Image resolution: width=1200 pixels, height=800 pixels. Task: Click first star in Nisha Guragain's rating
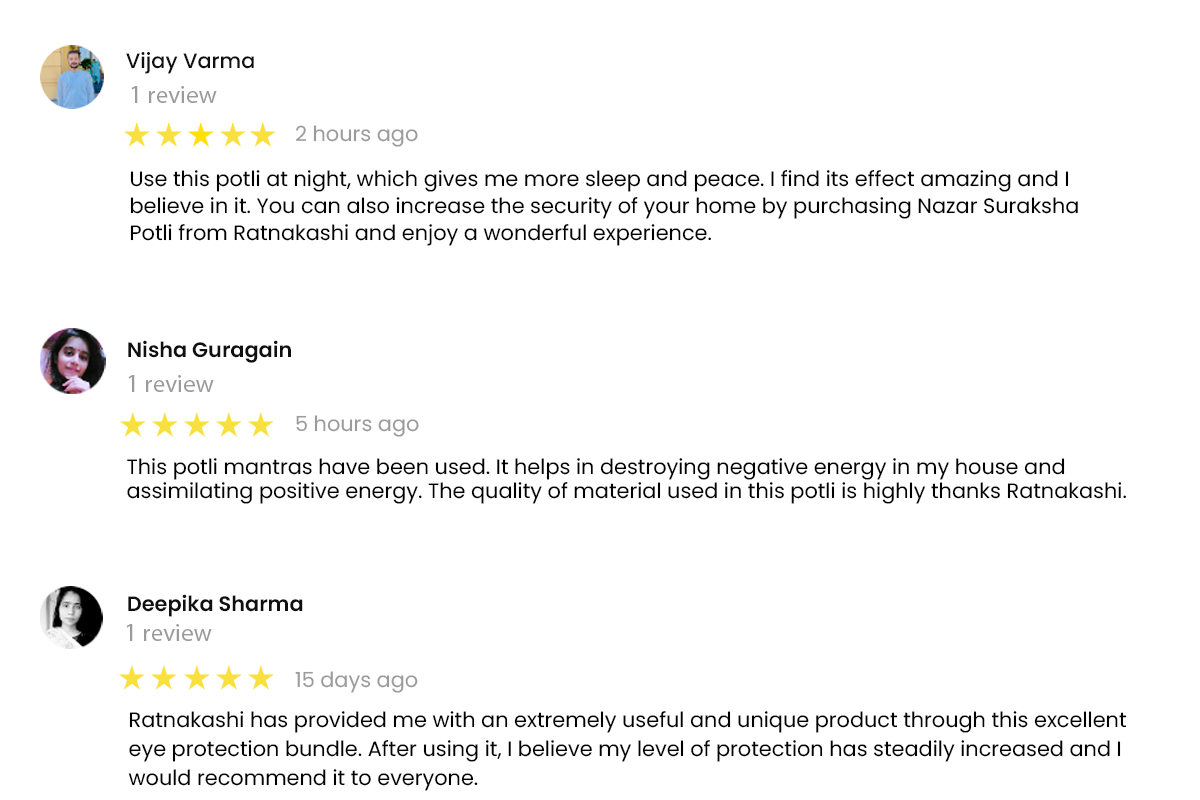[133, 425]
